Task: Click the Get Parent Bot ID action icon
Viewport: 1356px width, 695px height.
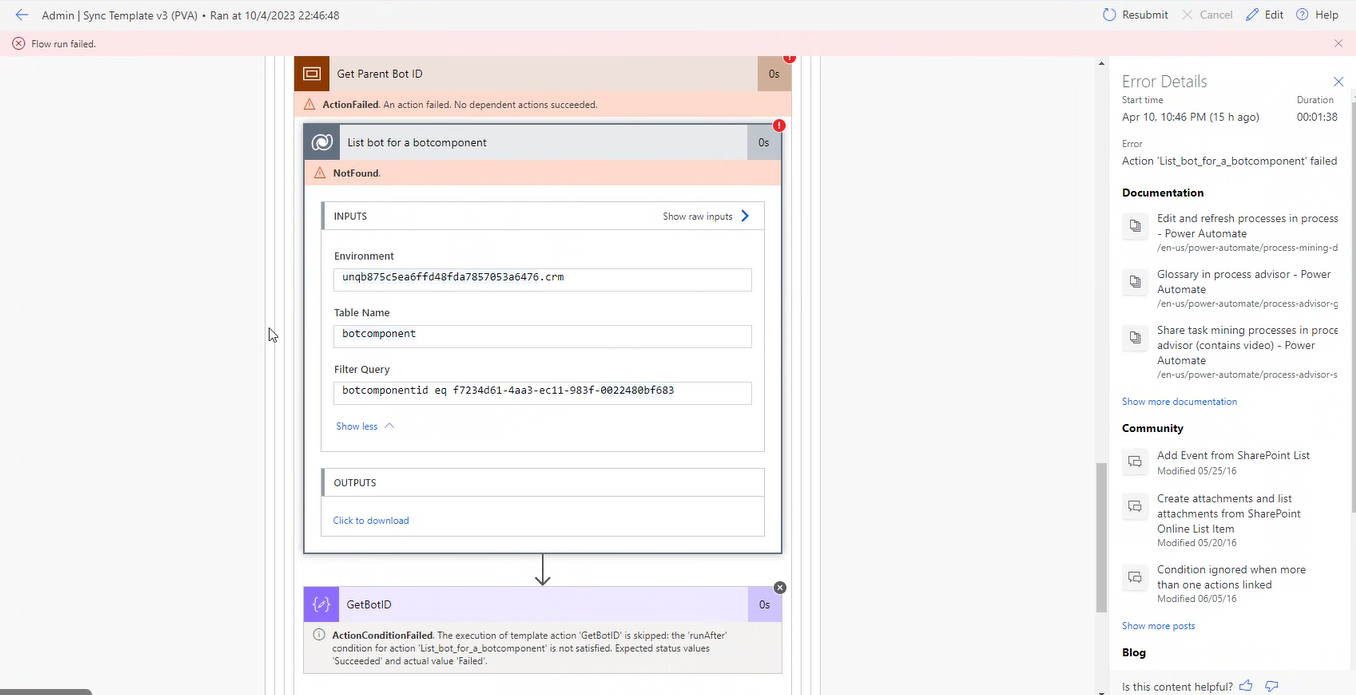Action: [311, 73]
